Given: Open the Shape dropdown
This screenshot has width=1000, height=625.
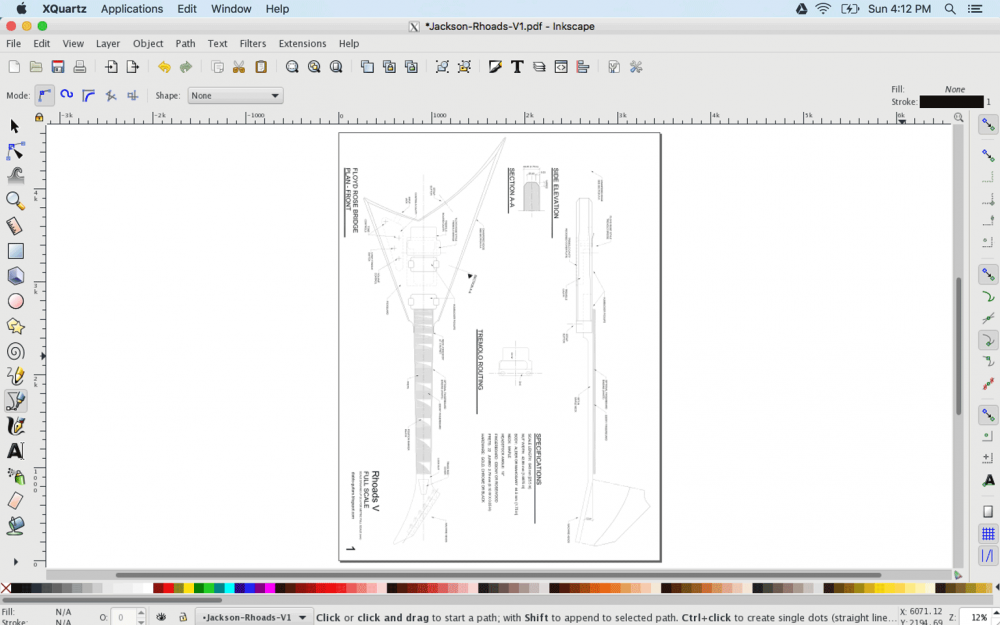Looking at the screenshot, I should 235,96.
